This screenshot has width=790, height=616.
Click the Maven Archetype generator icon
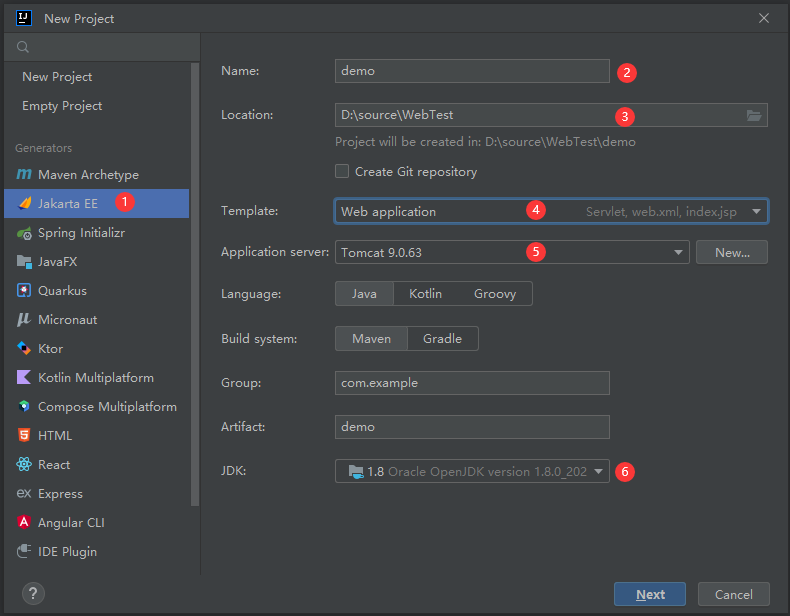coord(24,174)
